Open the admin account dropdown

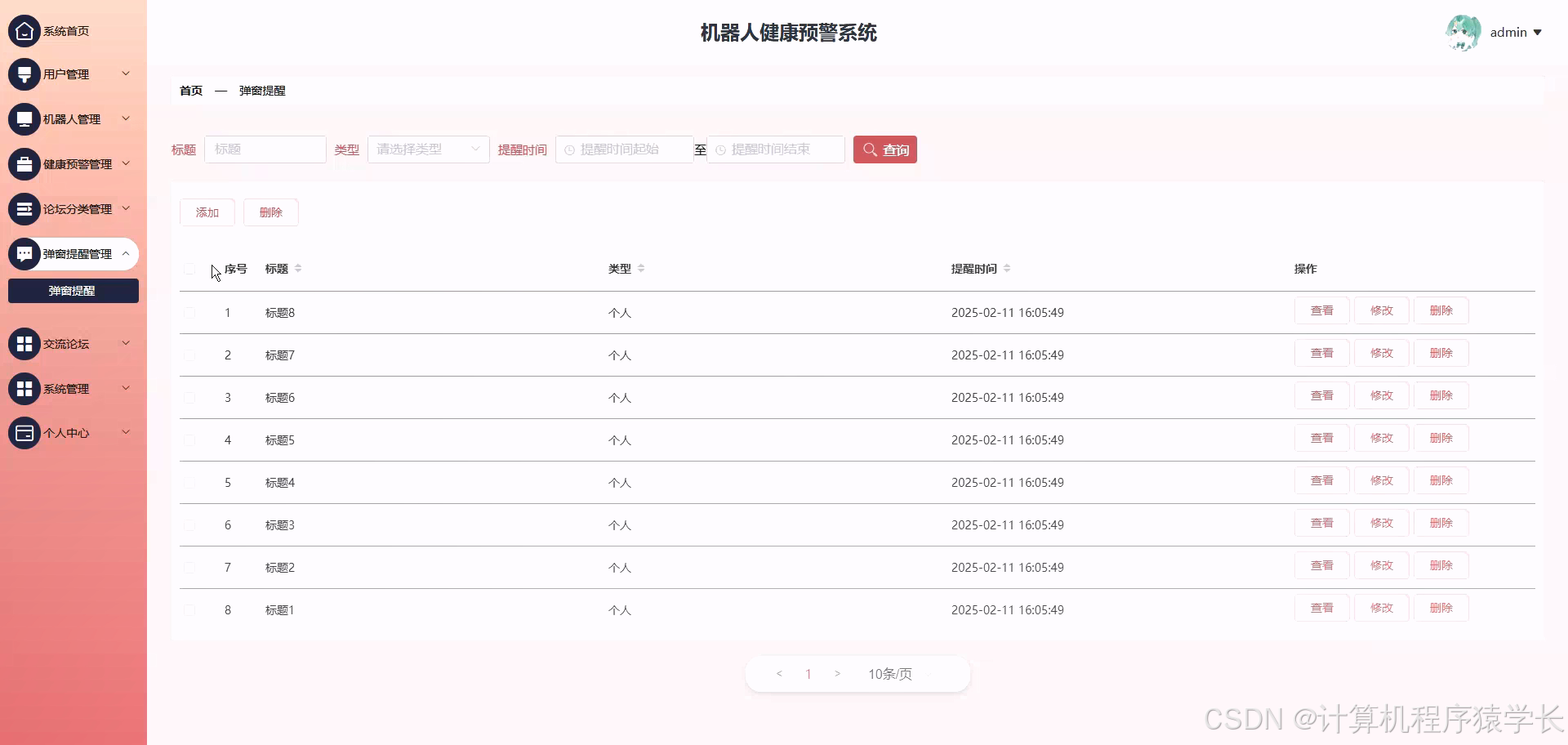tap(1515, 32)
